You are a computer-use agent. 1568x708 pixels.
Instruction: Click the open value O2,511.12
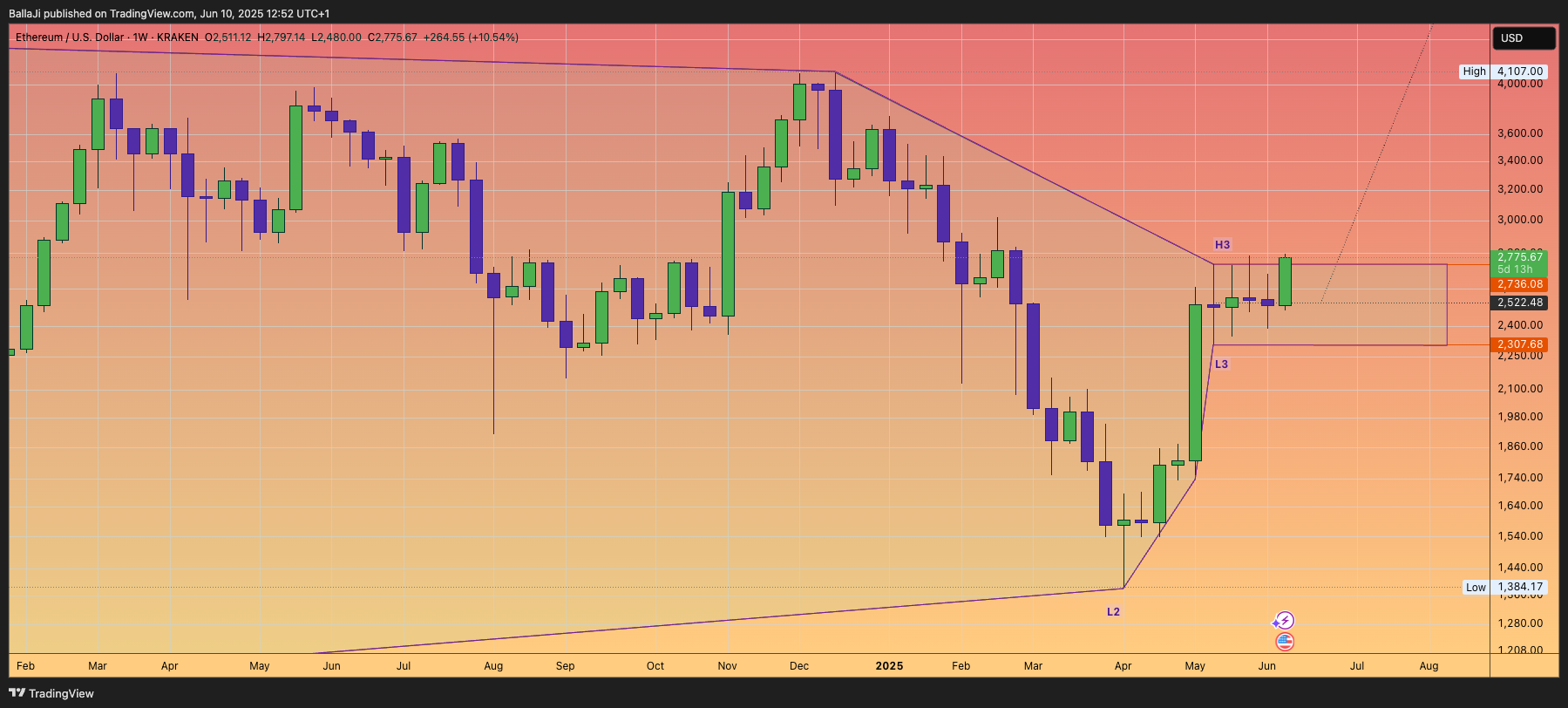coord(227,37)
